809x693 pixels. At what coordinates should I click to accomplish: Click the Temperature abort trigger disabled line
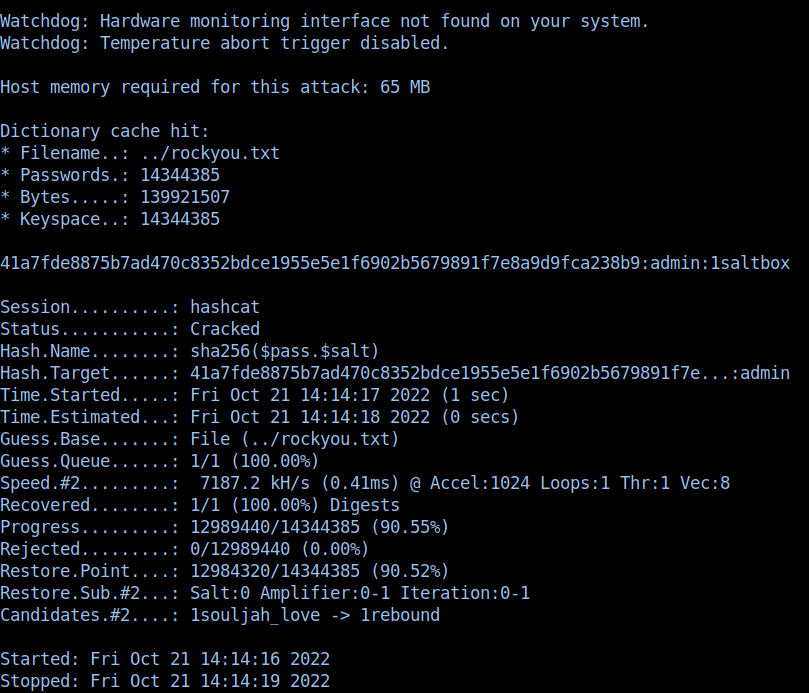tap(224, 43)
